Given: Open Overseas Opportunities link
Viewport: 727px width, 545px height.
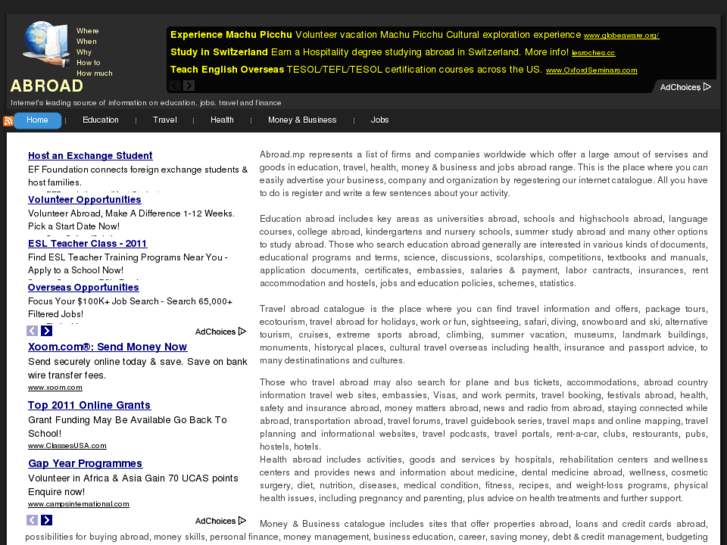Looking at the screenshot, I should point(83,288).
